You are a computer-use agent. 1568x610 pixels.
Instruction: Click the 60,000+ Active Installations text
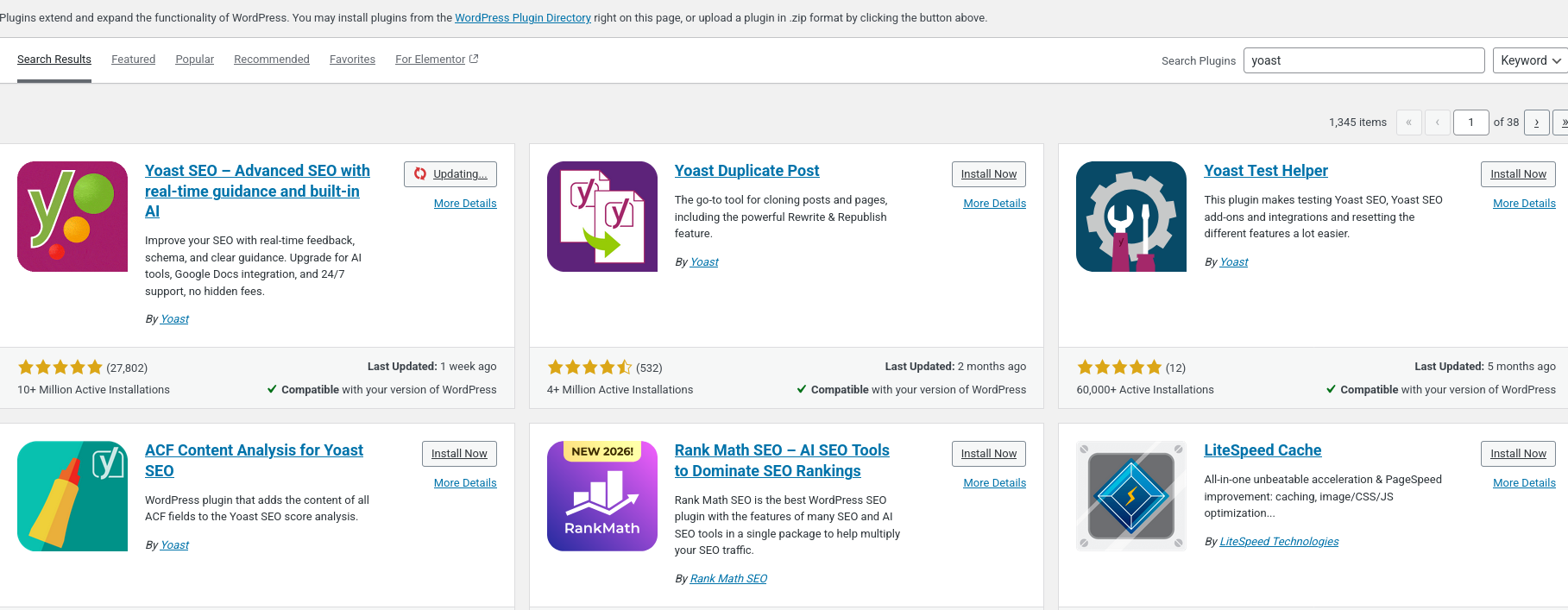click(x=1144, y=389)
